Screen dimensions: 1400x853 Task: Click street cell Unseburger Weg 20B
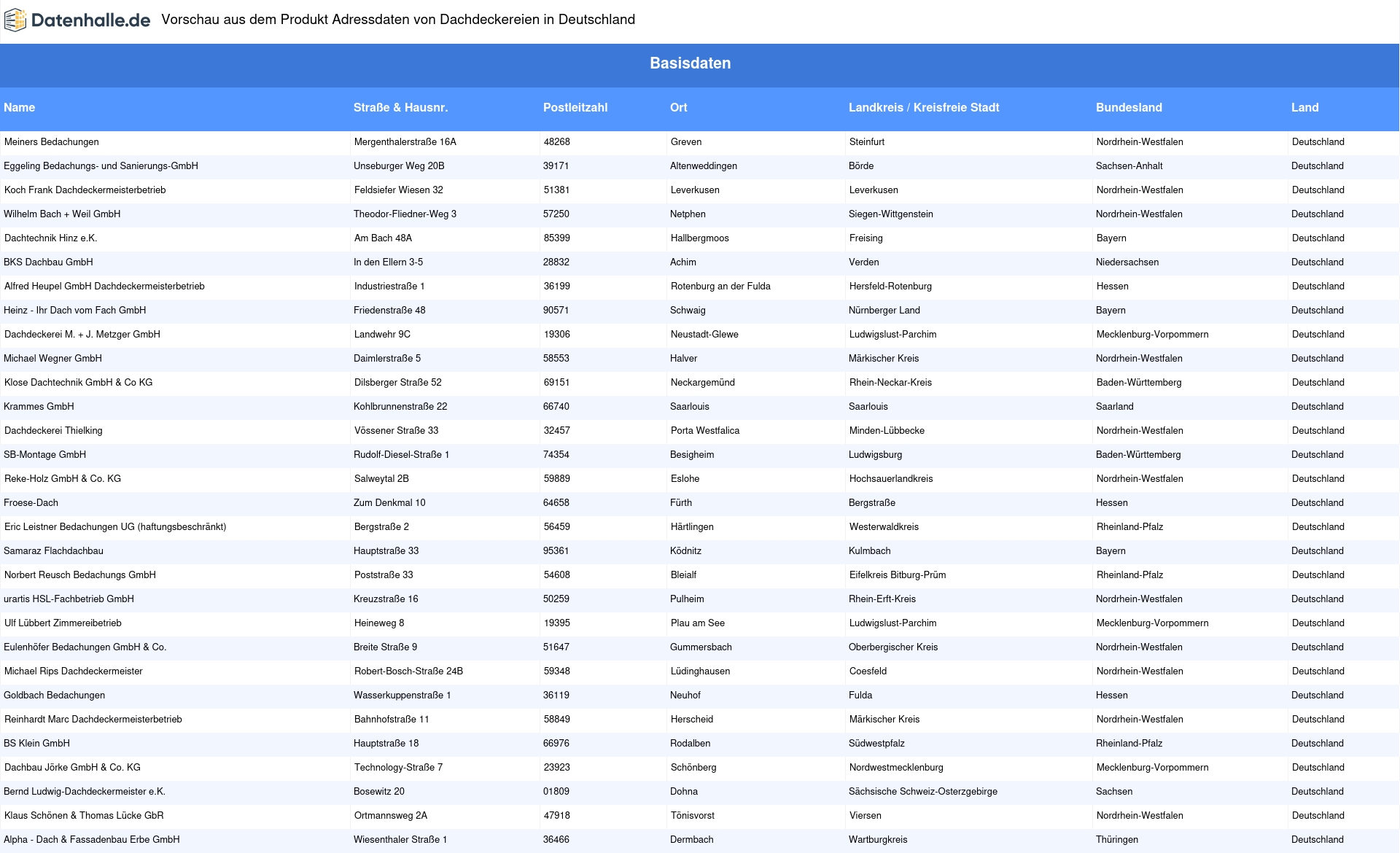tap(399, 166)
